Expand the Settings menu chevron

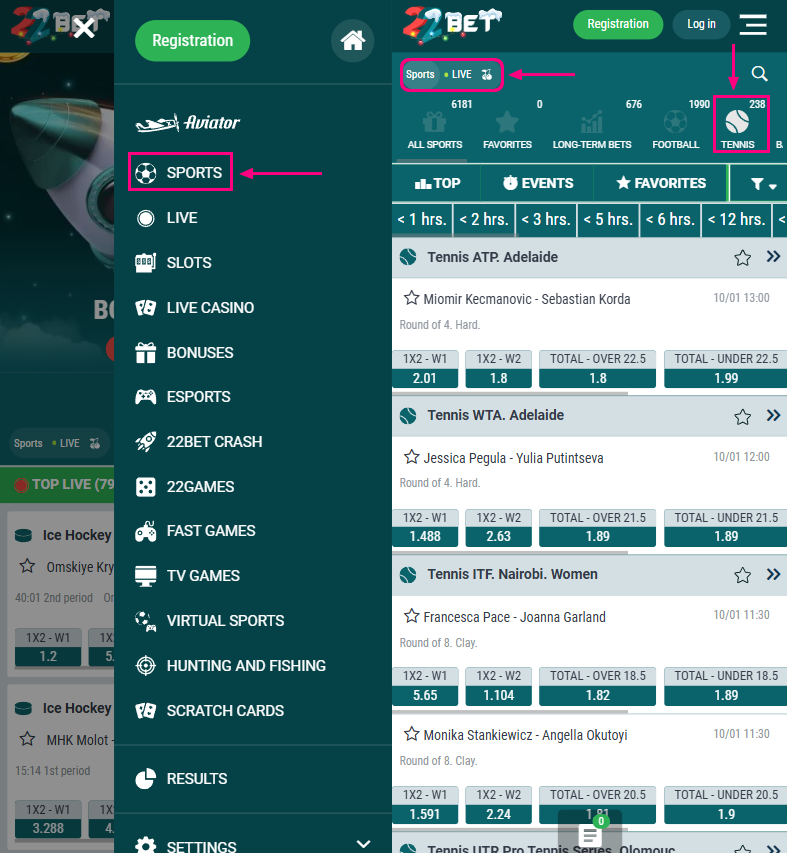tap(364, 845)
